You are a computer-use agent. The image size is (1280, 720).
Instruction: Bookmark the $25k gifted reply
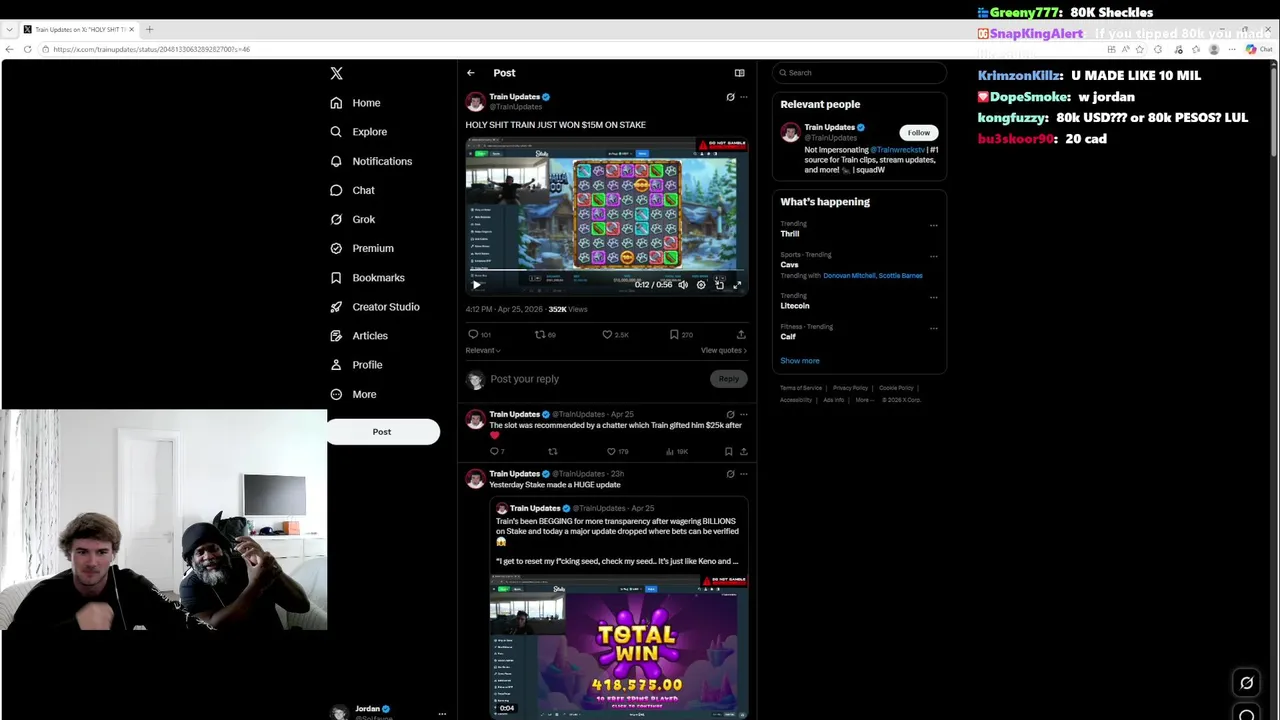click(x=728, y=452)
